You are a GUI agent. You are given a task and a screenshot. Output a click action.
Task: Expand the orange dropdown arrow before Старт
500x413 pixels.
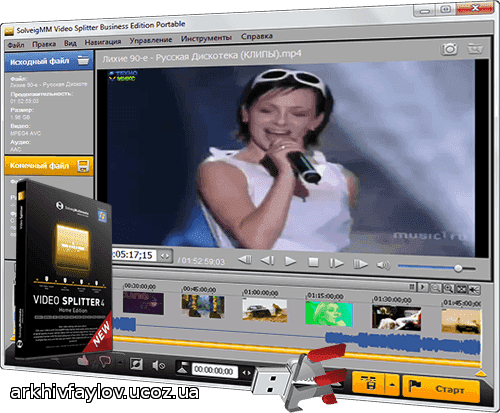(392, 385)
